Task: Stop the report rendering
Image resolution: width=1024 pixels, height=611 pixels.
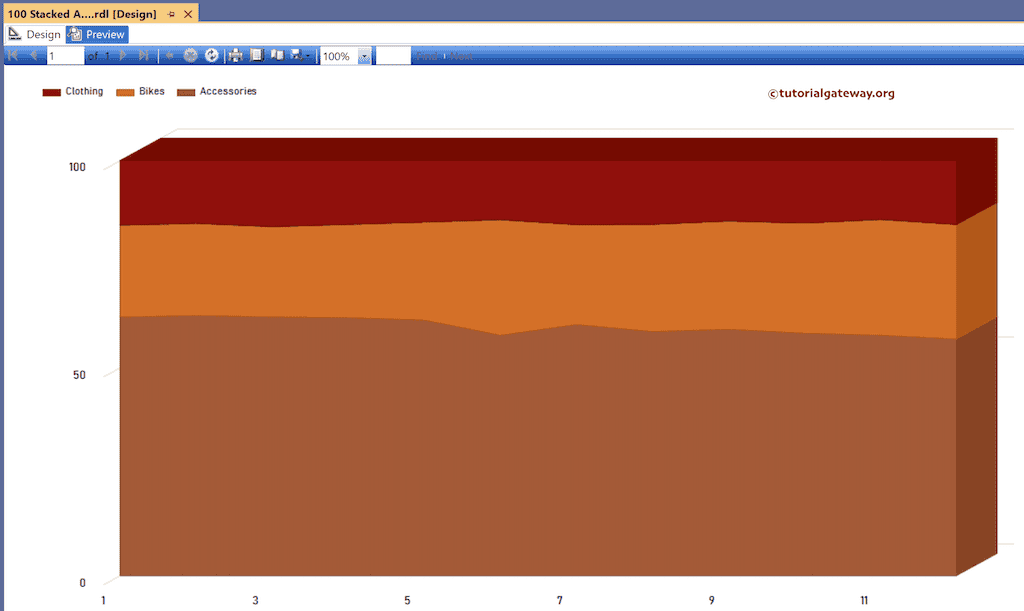Action: [190, 55]
